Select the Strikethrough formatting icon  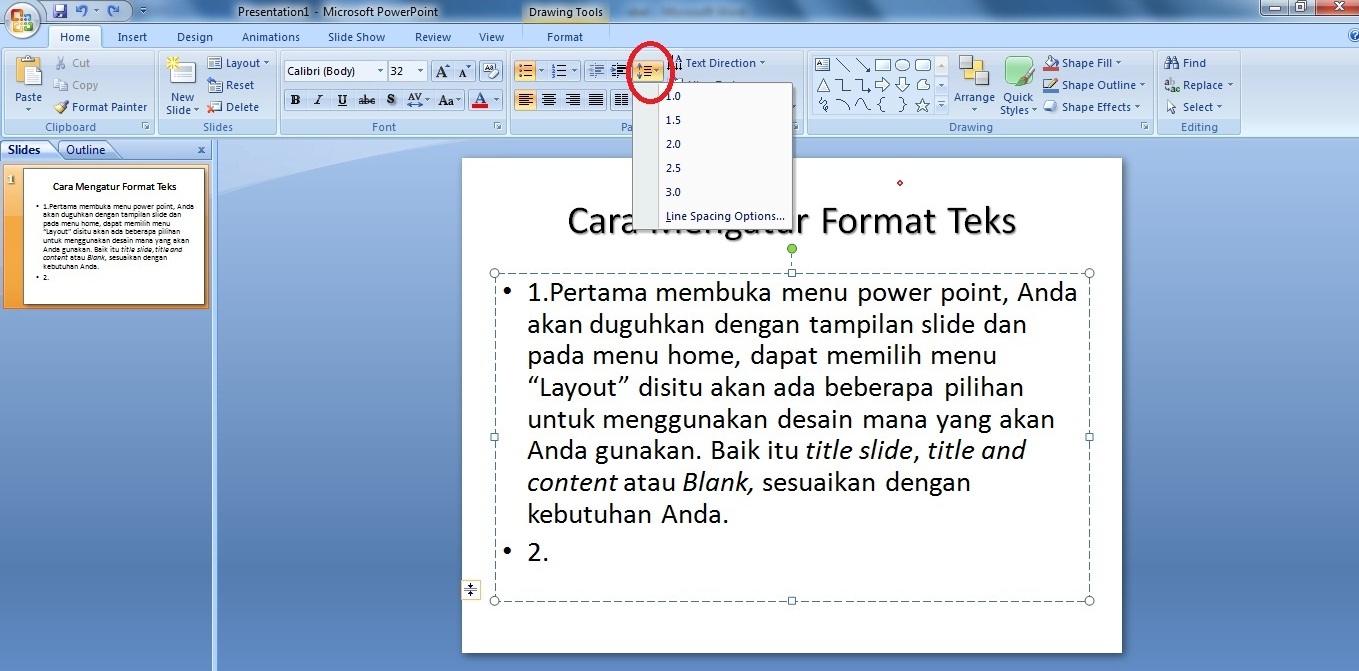[367, 99]
